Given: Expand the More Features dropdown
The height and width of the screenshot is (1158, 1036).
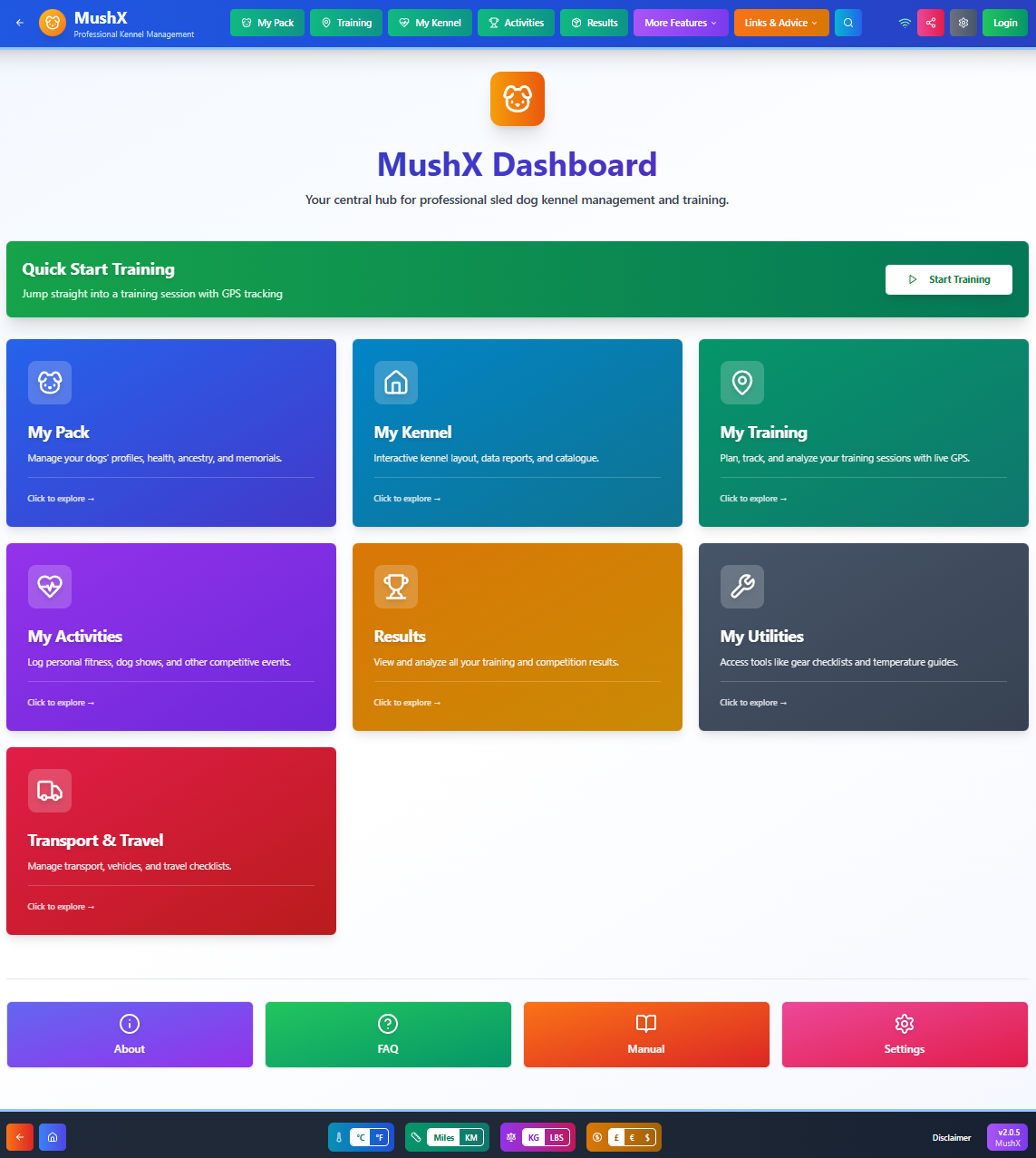Looking at the screenshot, I should pos(681,23).
